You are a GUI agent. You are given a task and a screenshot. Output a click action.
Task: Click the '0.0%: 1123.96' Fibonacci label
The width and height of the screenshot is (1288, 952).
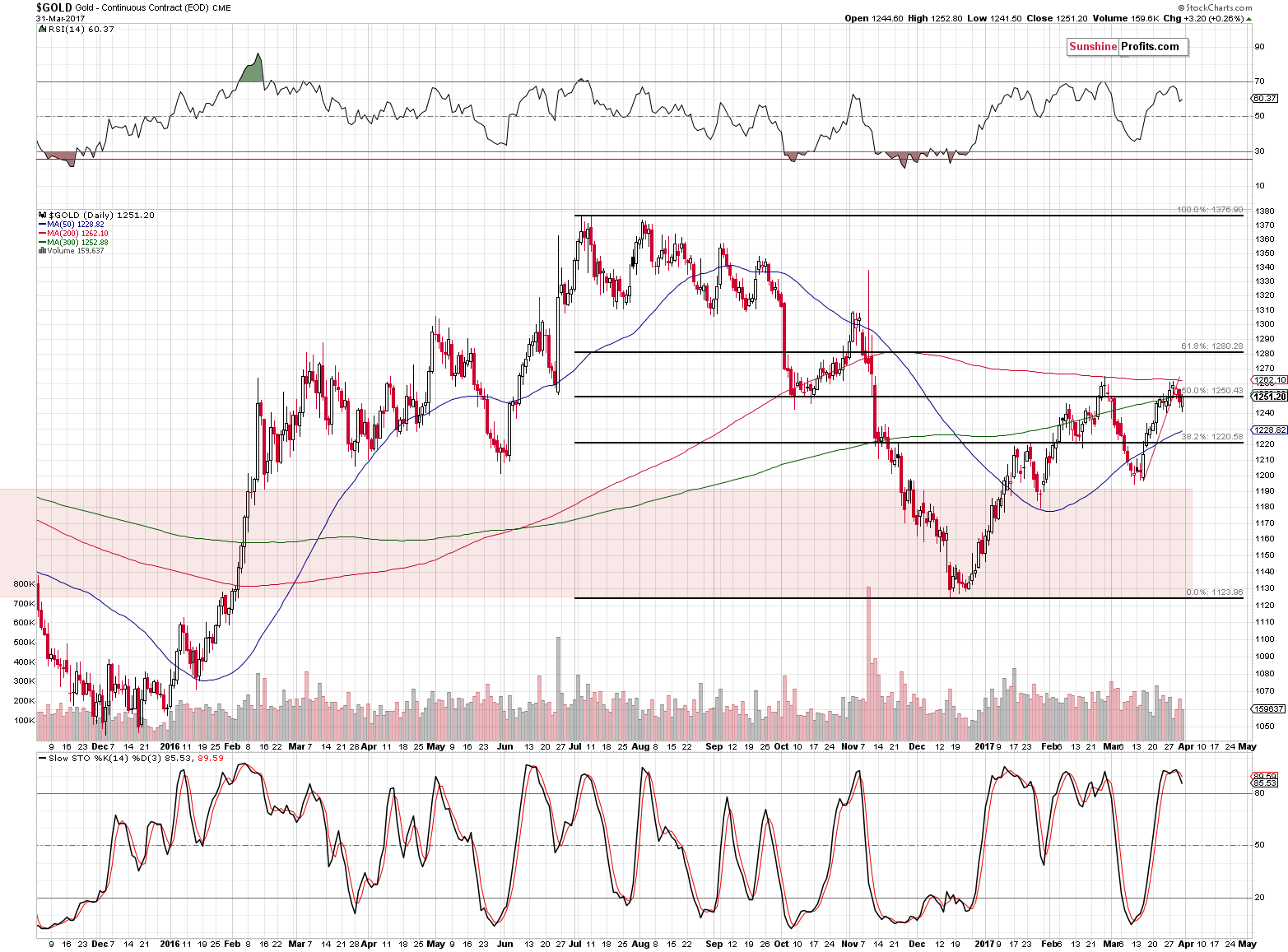(1215, 592)
